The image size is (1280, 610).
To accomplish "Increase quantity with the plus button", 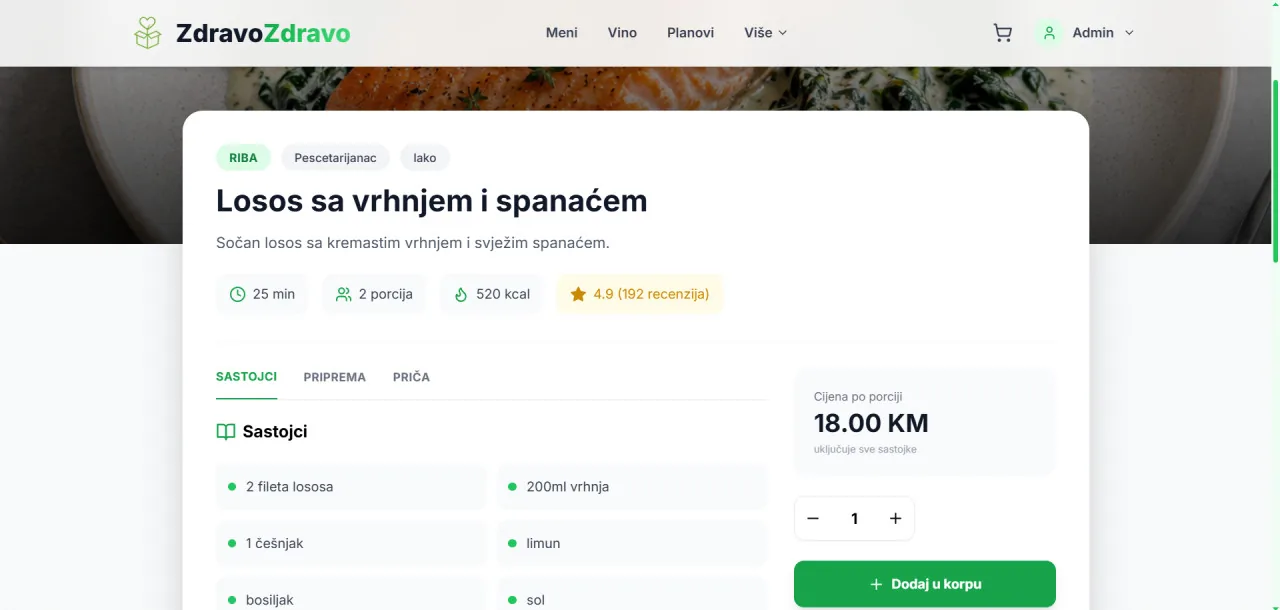I will pyautogui.click(x=895, y=518).
